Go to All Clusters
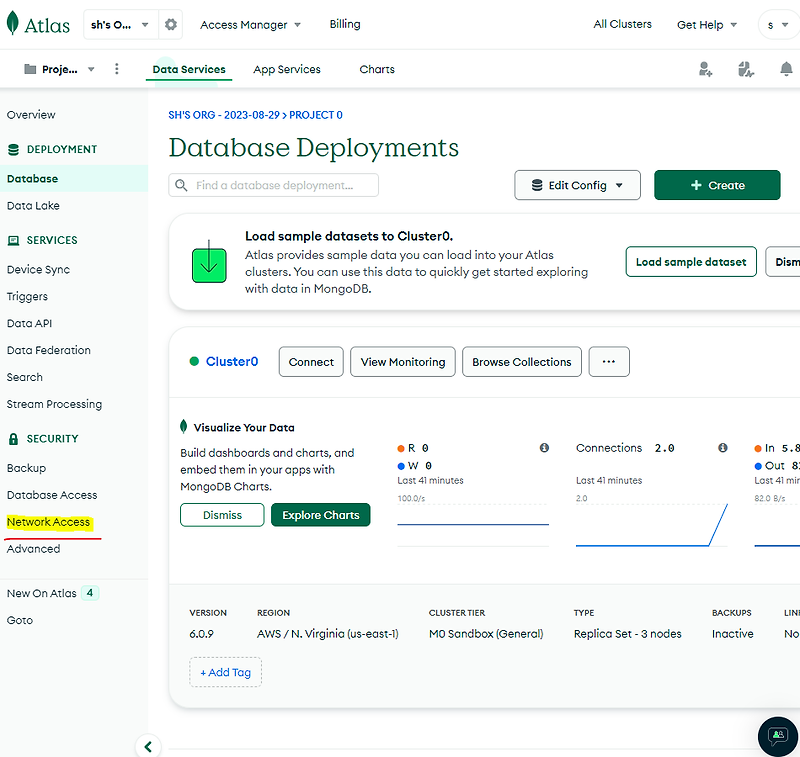The width and height of the screenshot is (800, 757). tap(622, 24)
